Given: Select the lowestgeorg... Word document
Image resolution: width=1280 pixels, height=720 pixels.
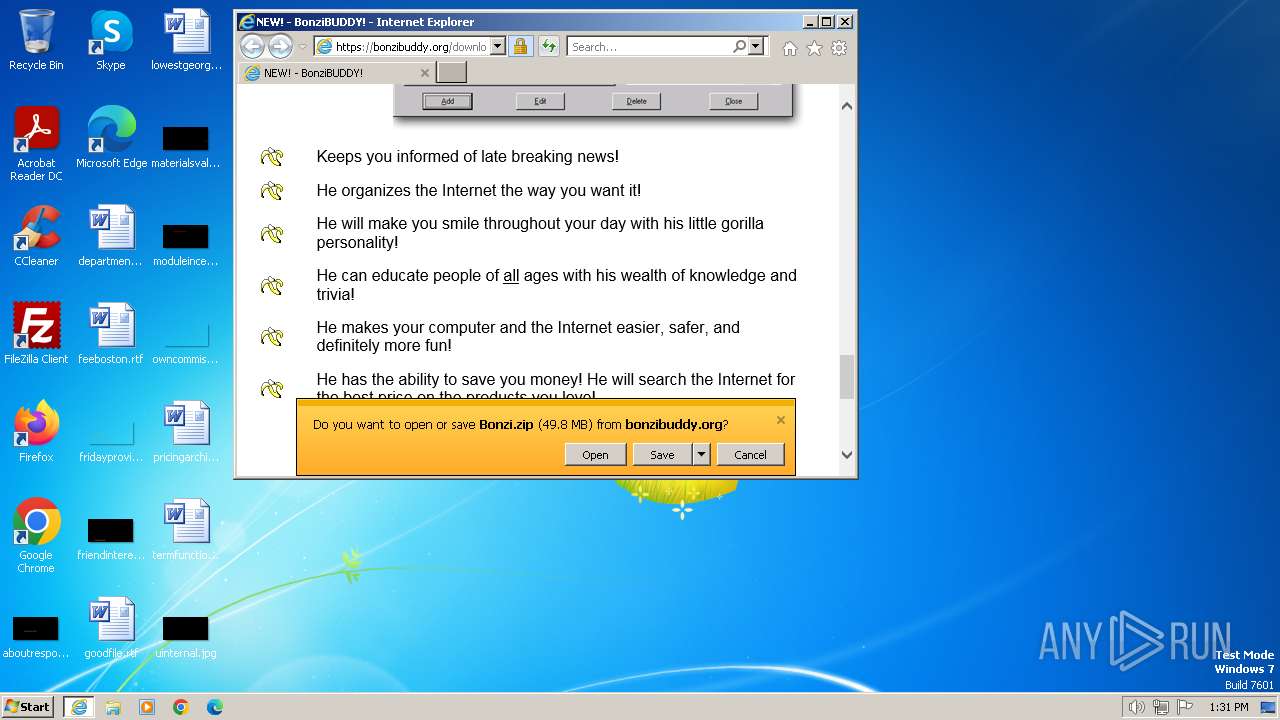Looking at the screenshot, I should (x=186, y=40).
